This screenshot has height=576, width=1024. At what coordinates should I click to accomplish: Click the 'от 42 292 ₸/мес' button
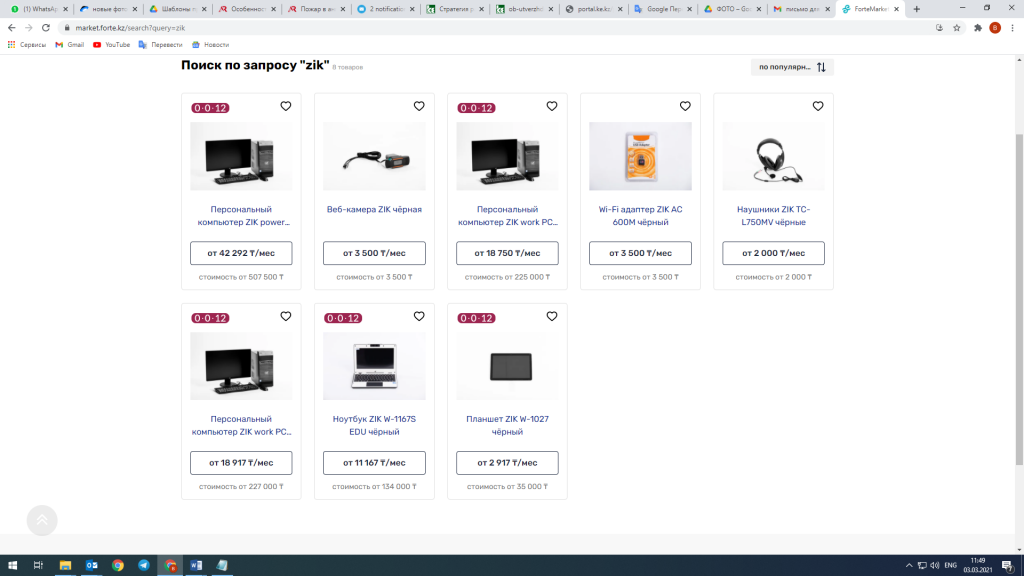[241, 253]
